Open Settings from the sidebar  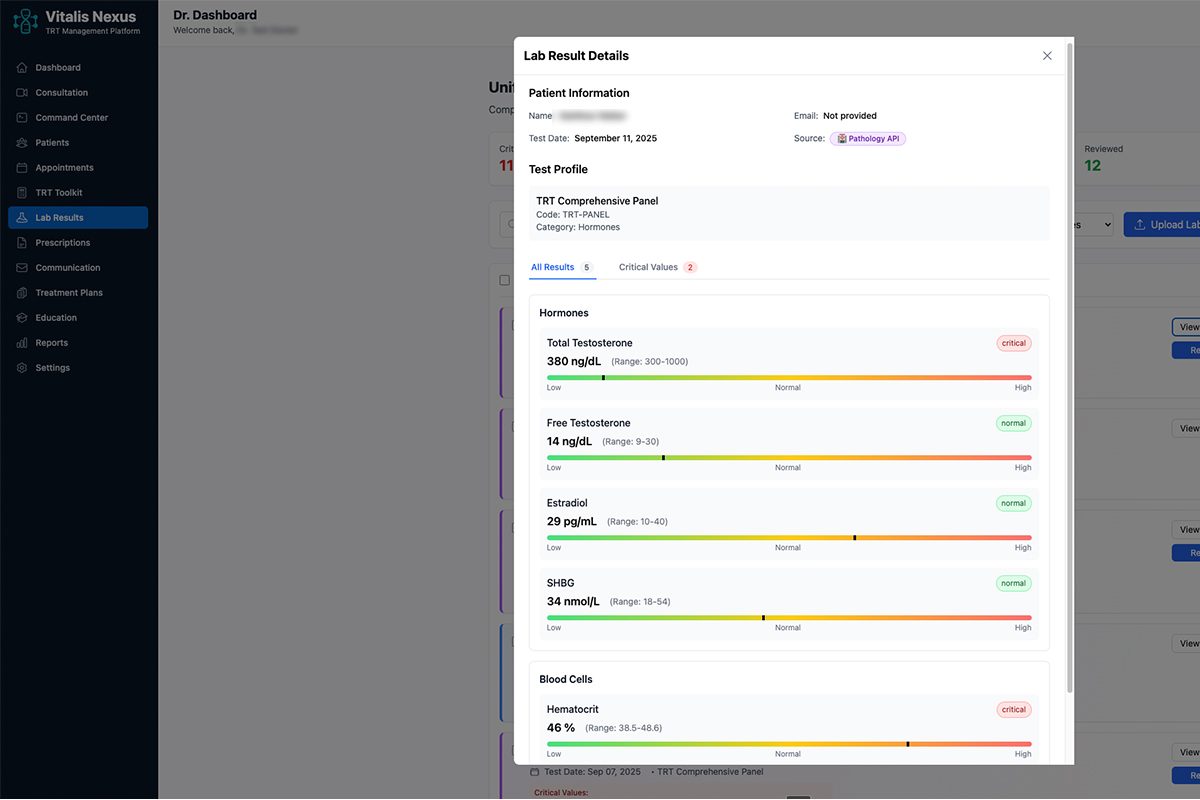pyautogui.click(x=52, y=367)
